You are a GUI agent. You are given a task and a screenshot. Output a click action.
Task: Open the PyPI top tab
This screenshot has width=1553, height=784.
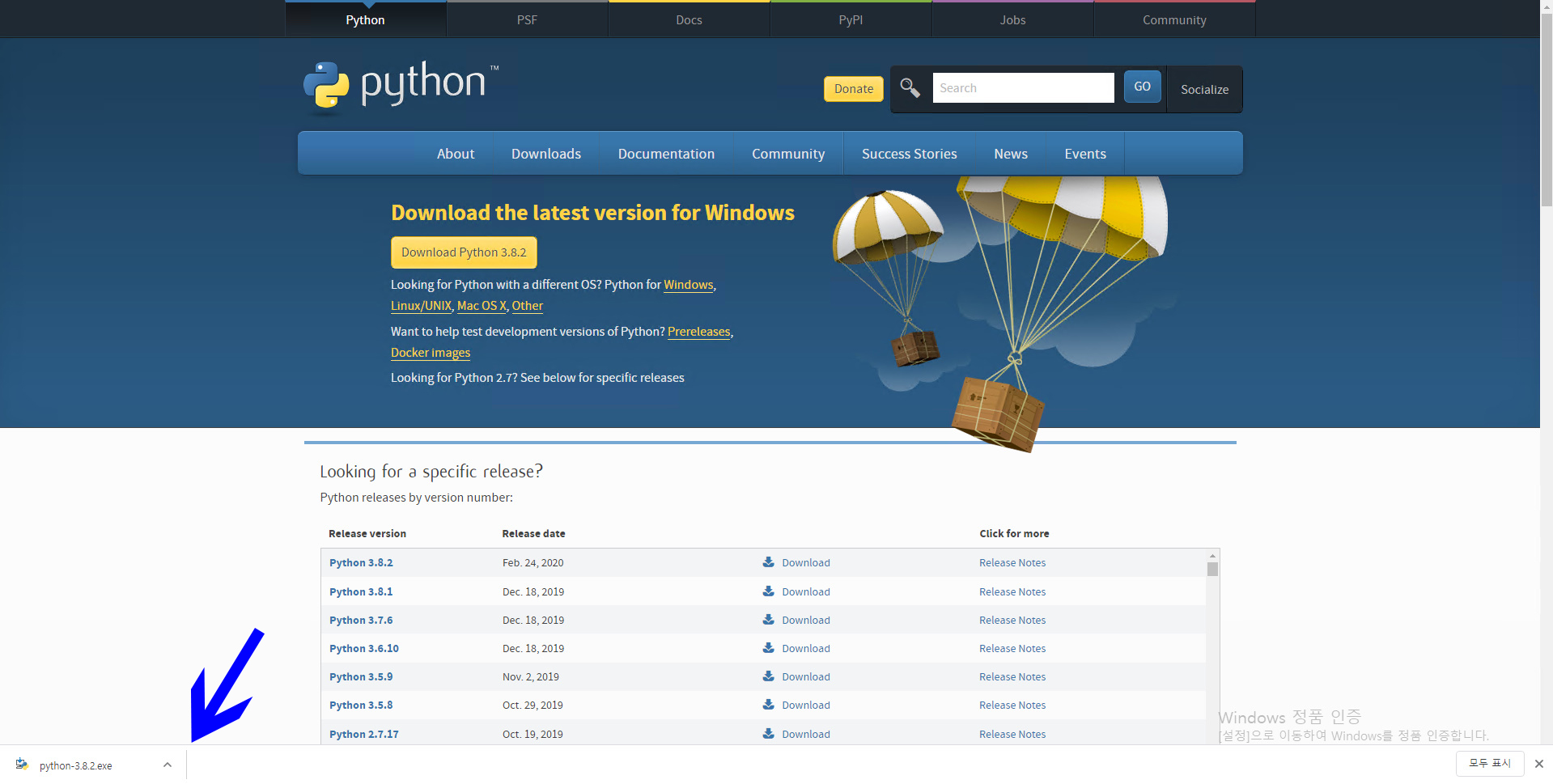coord(851,19)
